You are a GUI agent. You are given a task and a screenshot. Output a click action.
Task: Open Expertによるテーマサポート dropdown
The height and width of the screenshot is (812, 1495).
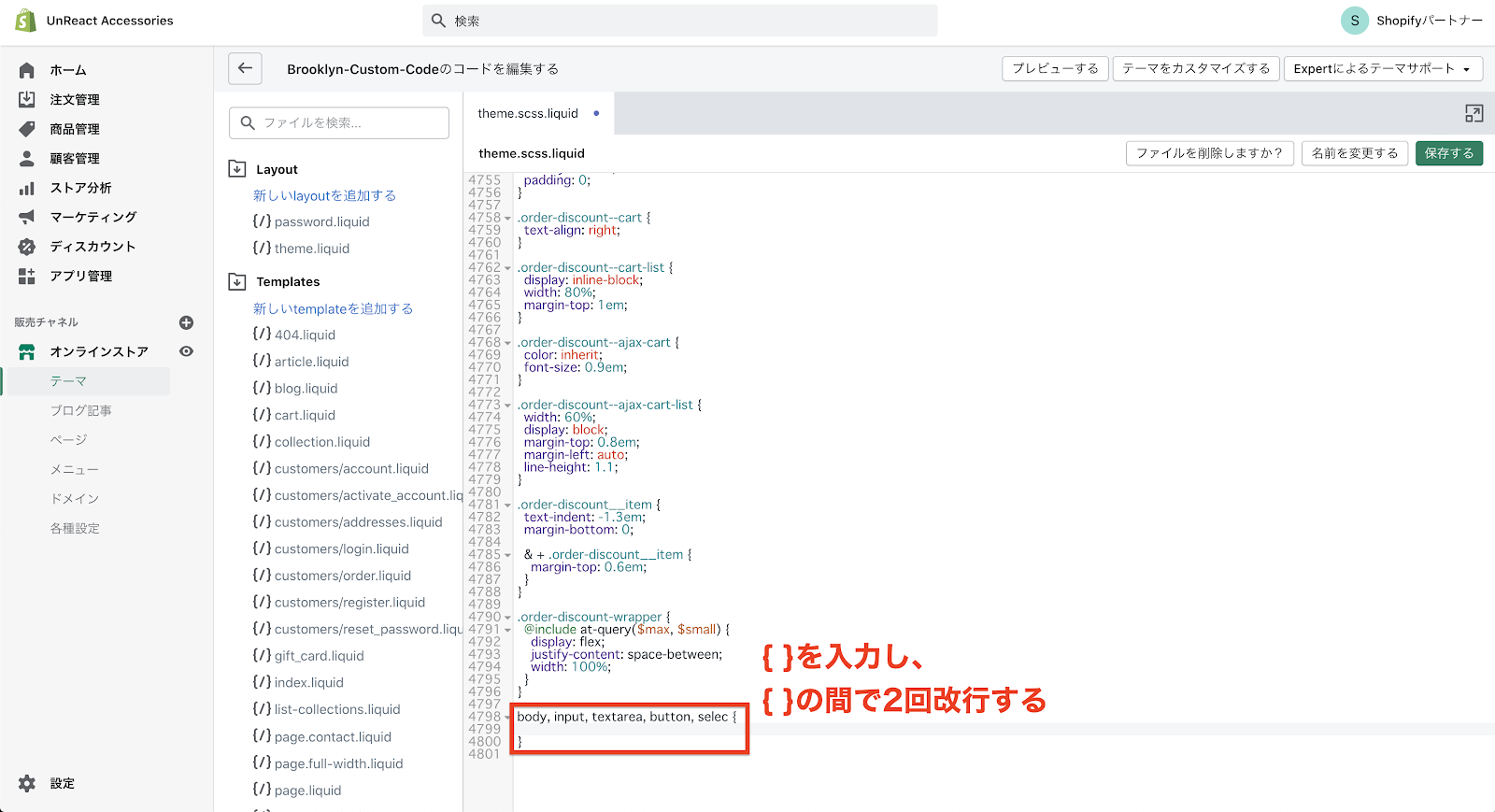tap(1382, 68)
